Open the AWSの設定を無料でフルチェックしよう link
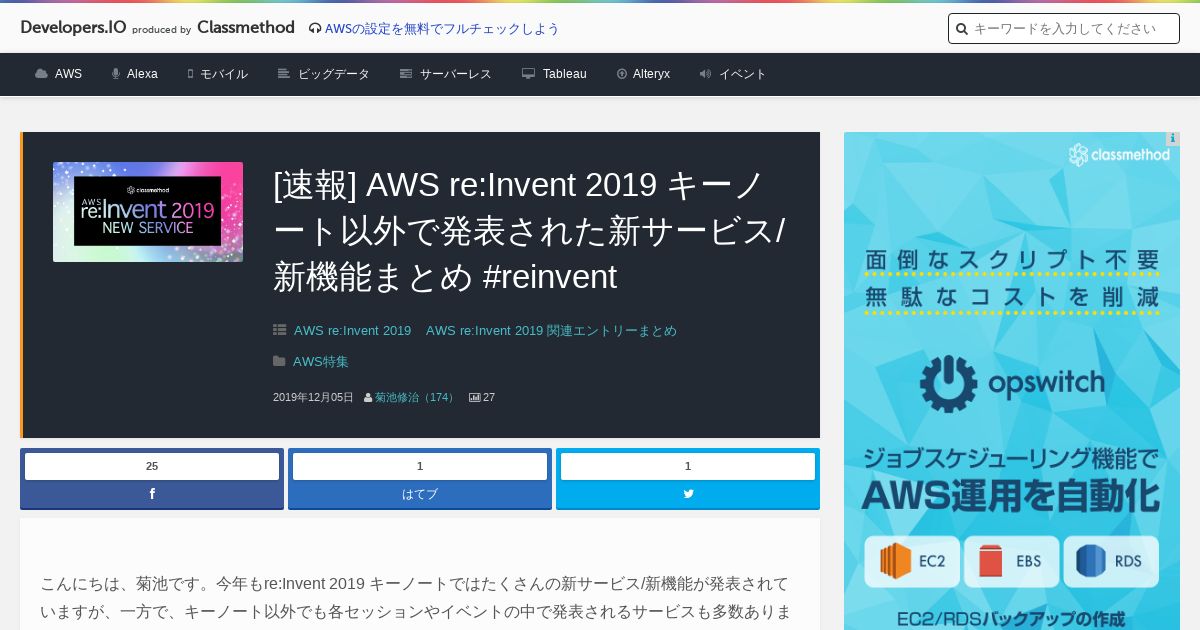This screenshot has height=630, width=1200. [x=442, y=29]
